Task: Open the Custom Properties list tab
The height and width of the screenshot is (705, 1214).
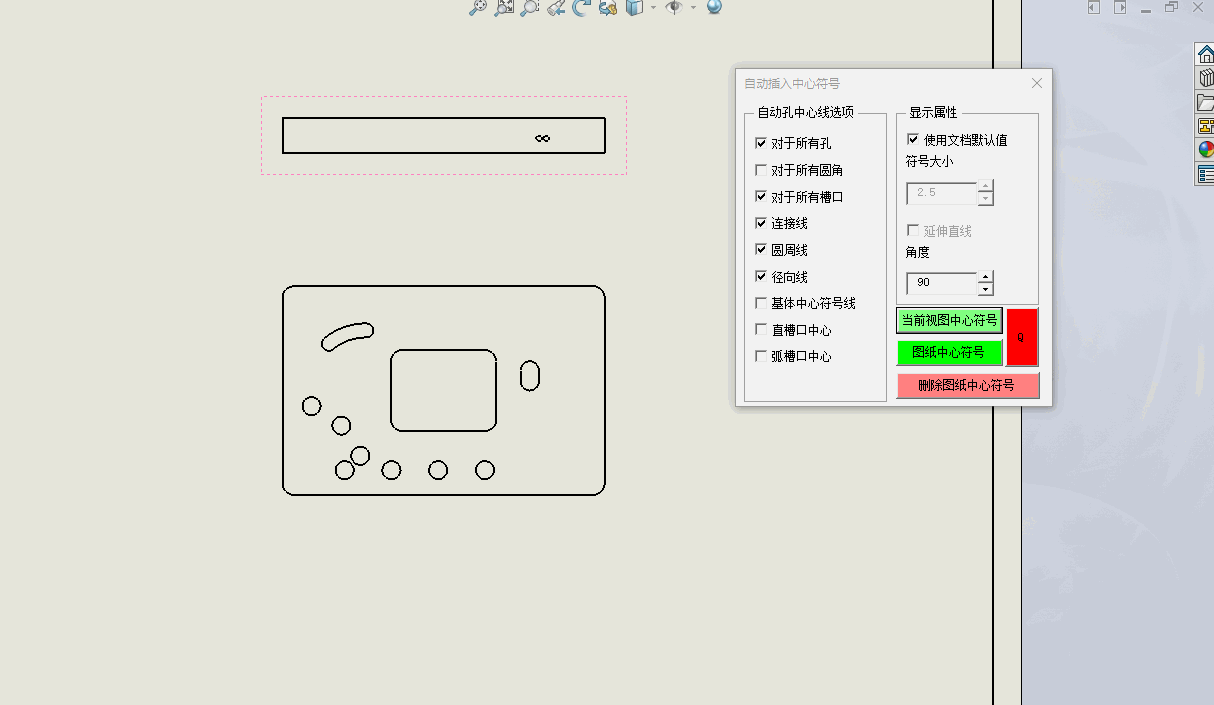Action: click(x=1205, y=174)
